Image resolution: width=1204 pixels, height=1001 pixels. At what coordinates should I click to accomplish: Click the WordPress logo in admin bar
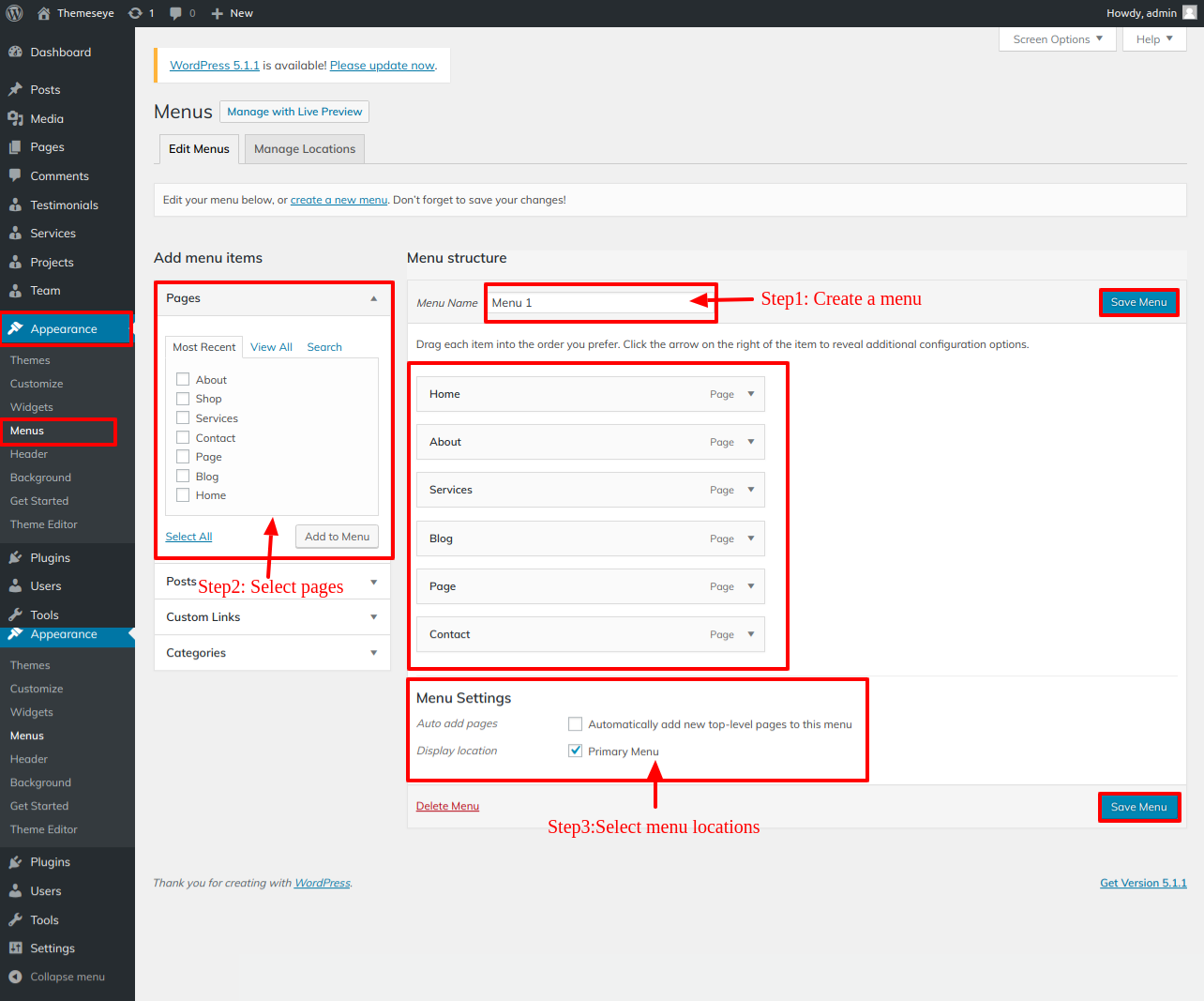(x=14, y=13)
